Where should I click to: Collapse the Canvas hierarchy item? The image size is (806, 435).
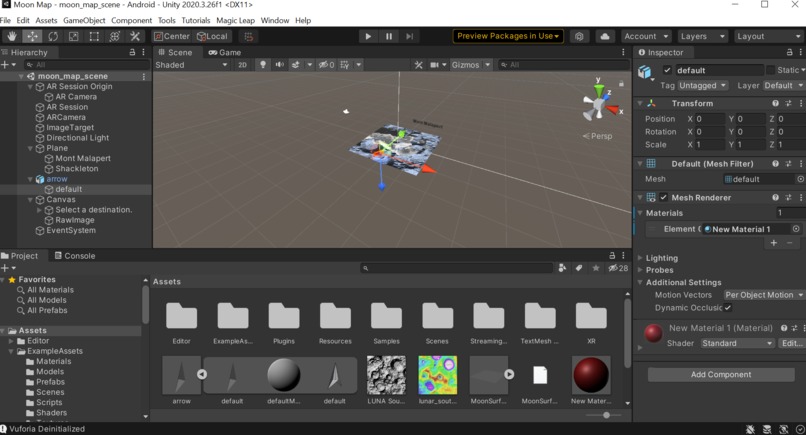click(30, 200)
